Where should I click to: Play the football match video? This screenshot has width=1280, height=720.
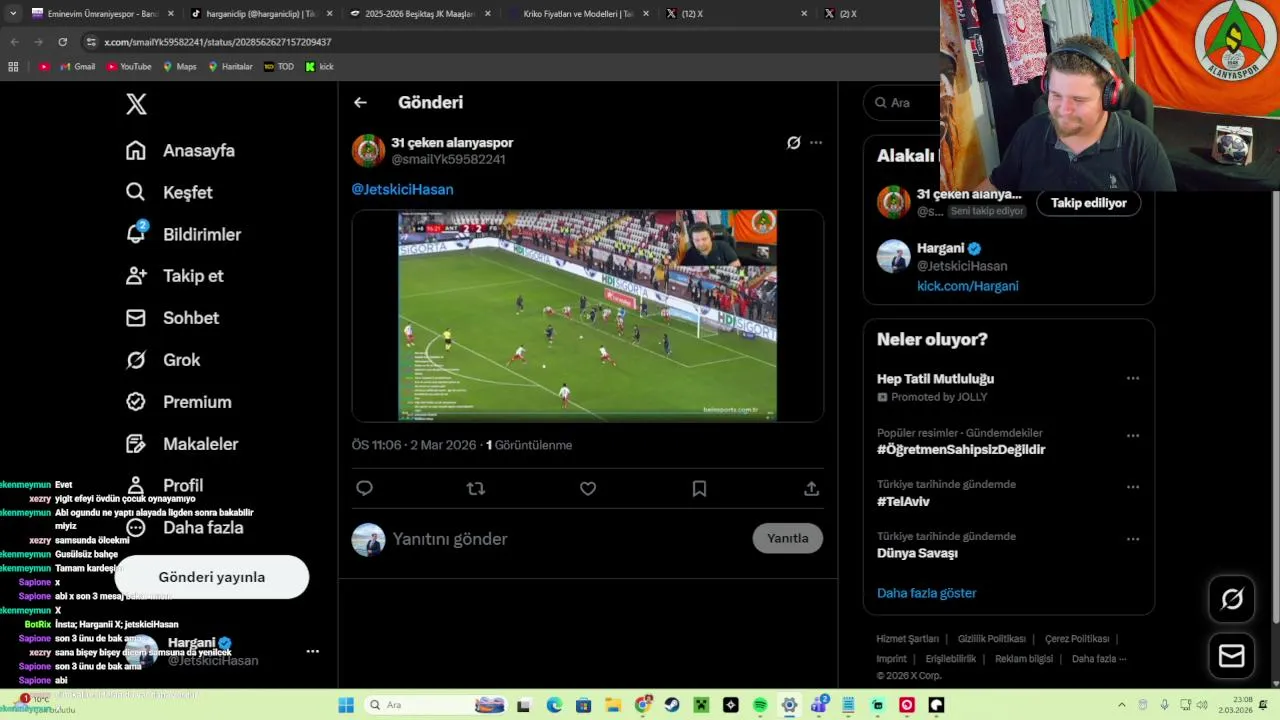tap(587, 315)
